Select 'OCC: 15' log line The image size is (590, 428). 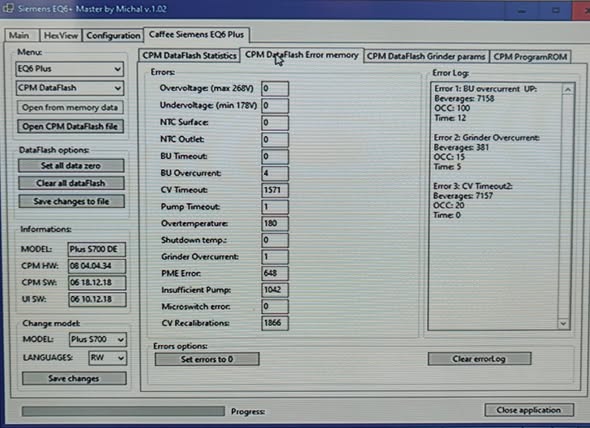pos(449,157)
